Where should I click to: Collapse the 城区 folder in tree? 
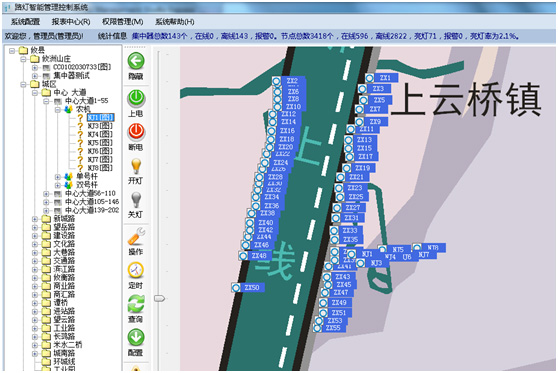[23, 85]
